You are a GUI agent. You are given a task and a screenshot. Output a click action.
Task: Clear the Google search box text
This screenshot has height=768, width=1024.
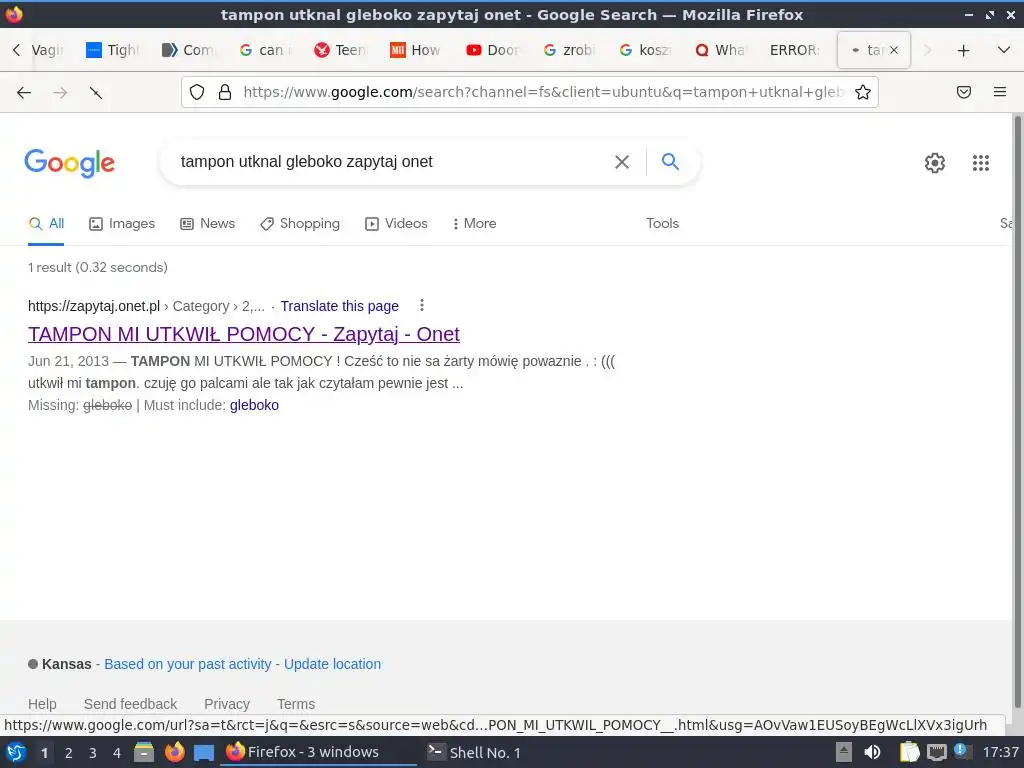622,162
